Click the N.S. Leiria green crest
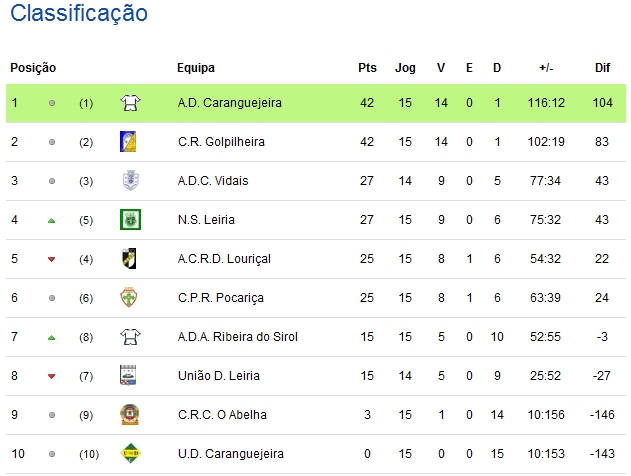 [x=129, y=219]
